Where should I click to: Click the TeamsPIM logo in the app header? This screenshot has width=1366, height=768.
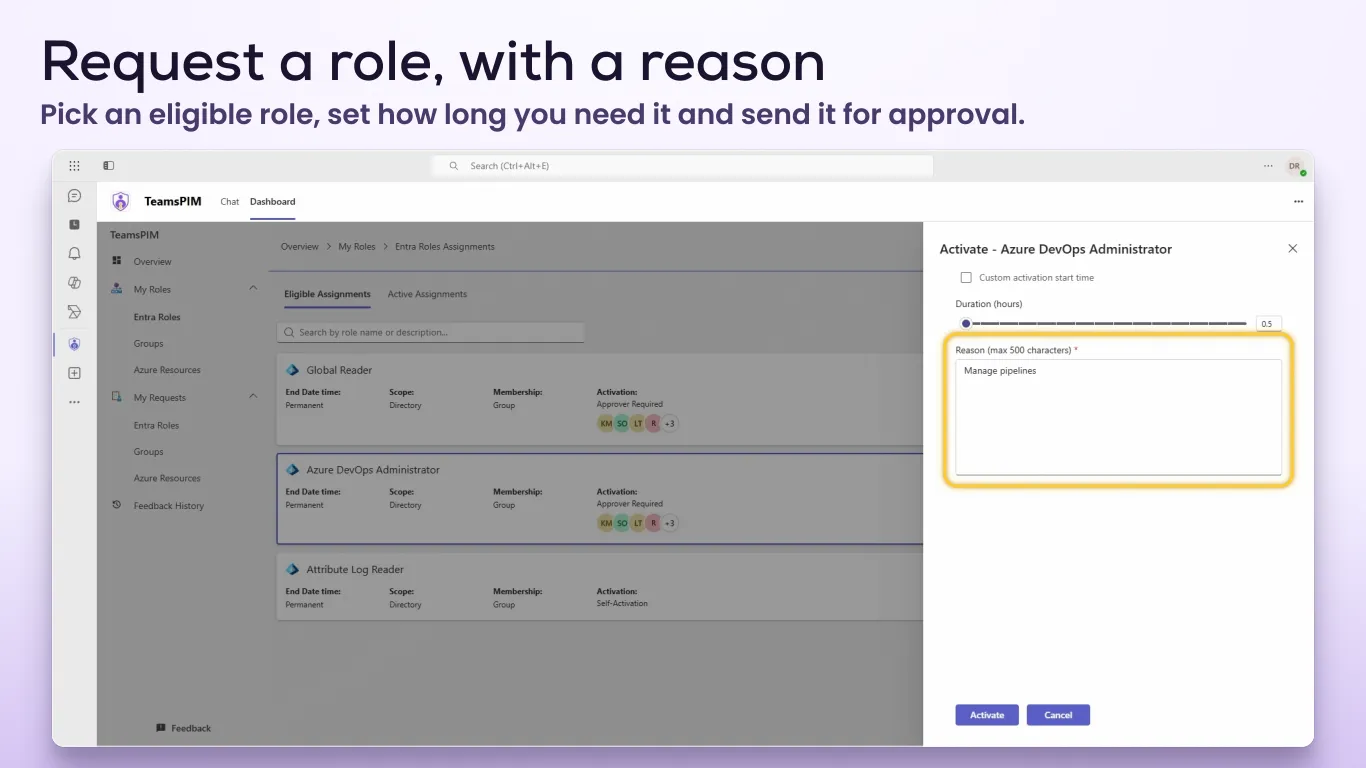click(x=121, y=202)
